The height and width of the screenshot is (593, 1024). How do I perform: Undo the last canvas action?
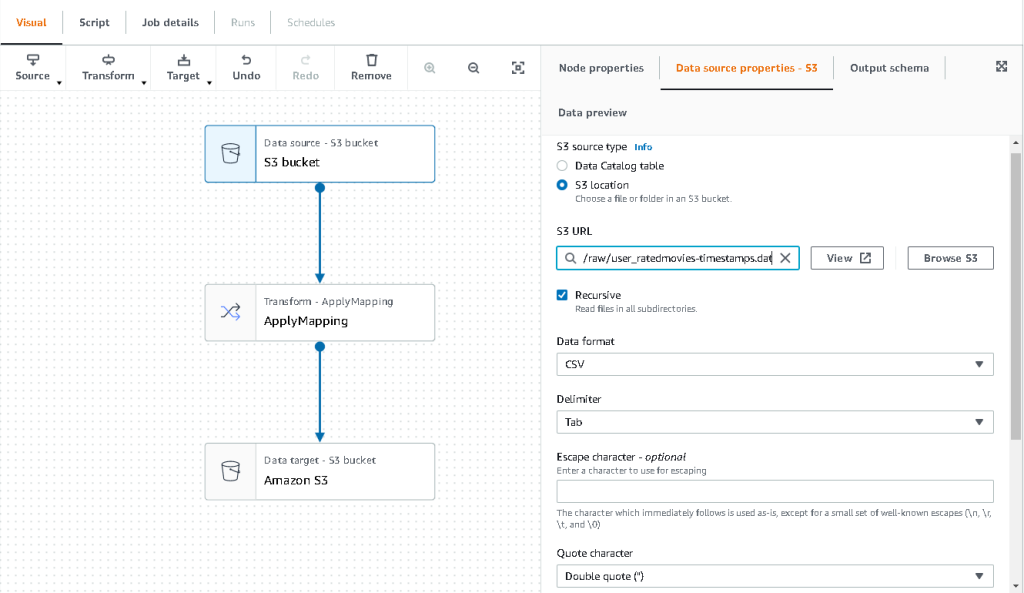pyautogui.click(x=246, y=68)
